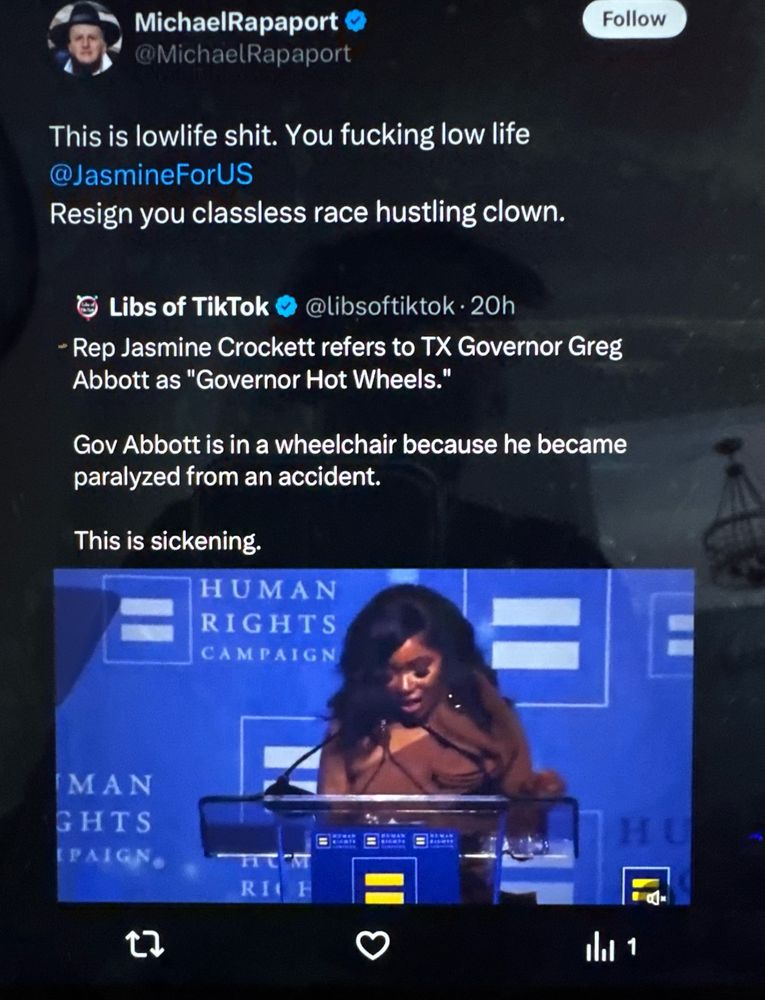Open the view analytics bar chart icon
The height and width of the screenshot is (1000, 765).
click(x=600, y=947)
